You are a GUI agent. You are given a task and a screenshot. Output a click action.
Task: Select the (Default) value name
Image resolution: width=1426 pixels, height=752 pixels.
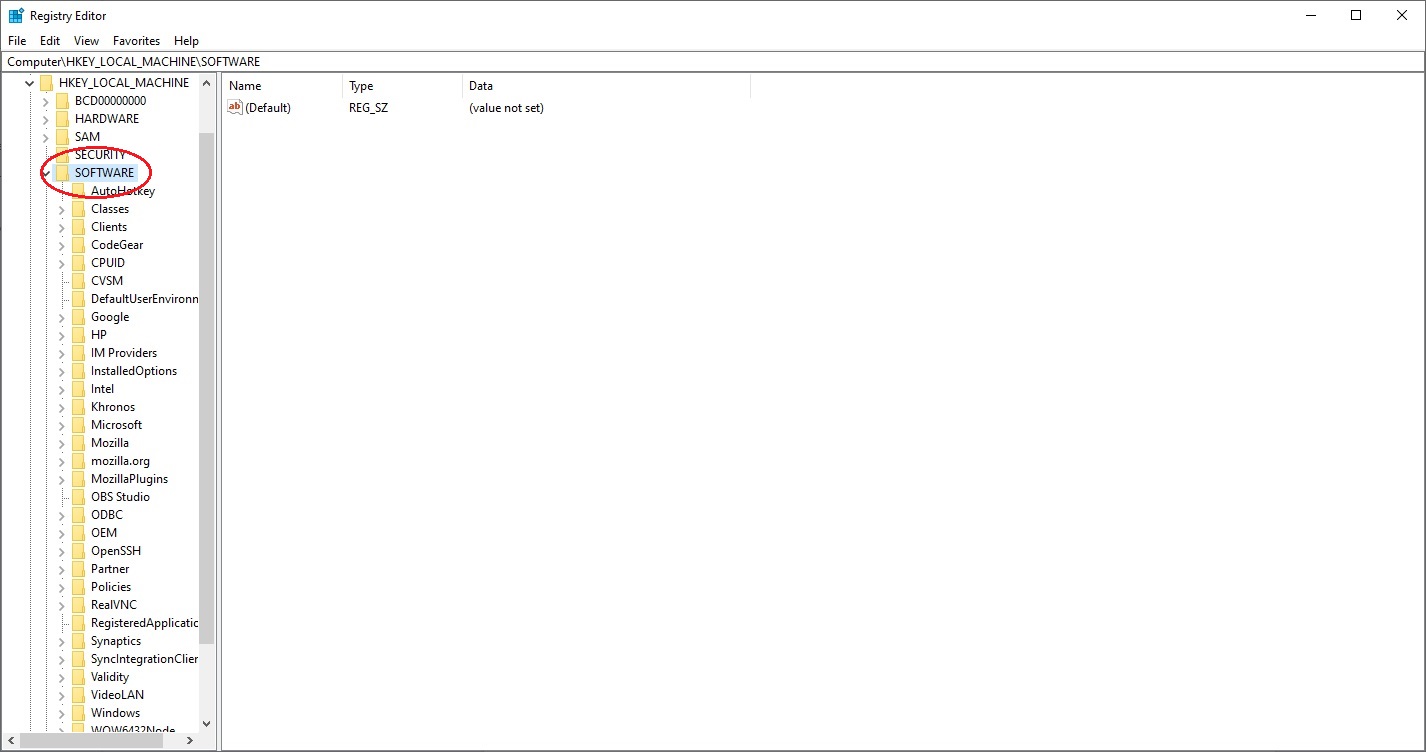point(268,107)
